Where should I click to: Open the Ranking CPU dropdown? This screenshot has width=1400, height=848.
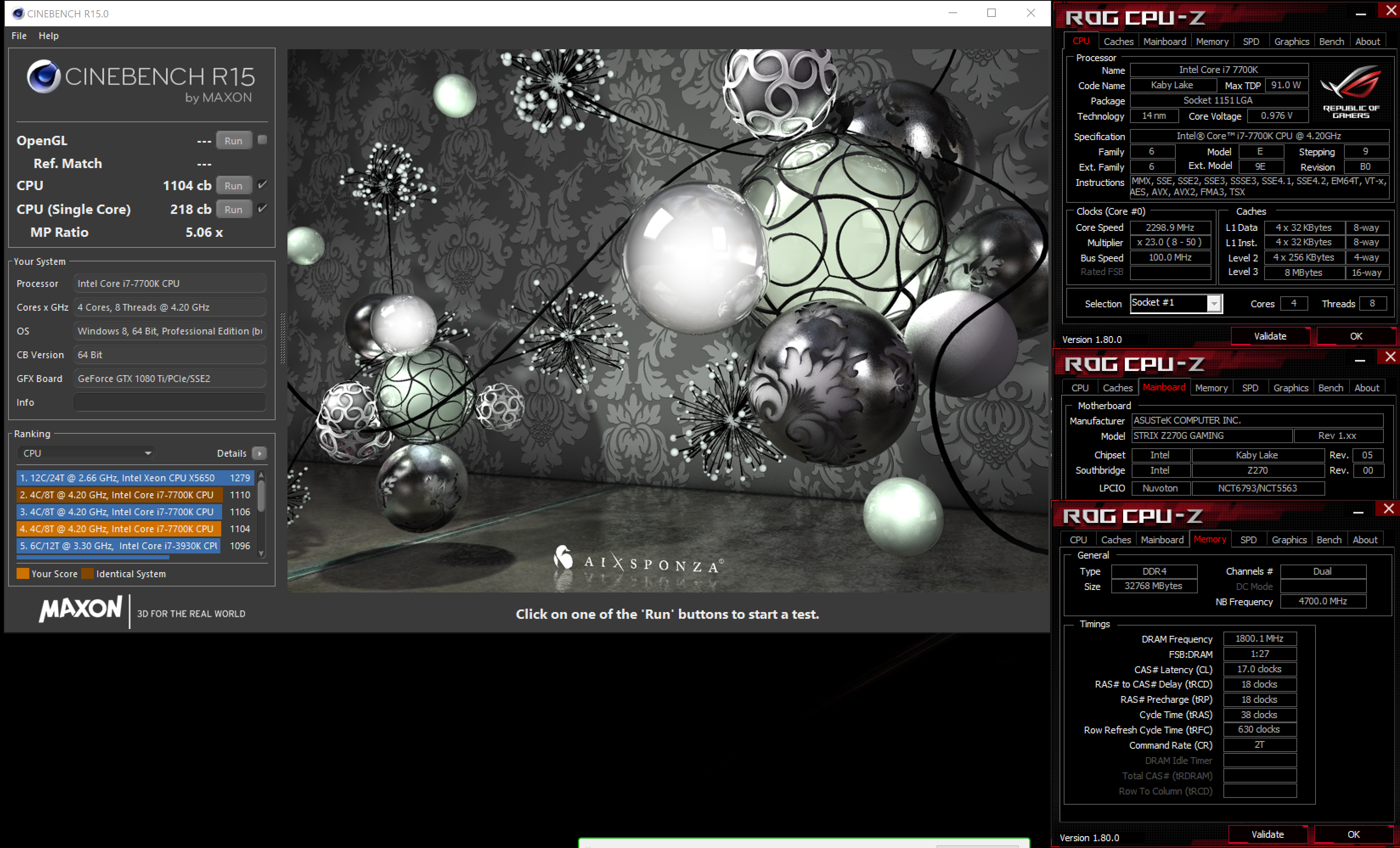click(x=86, y=453)
